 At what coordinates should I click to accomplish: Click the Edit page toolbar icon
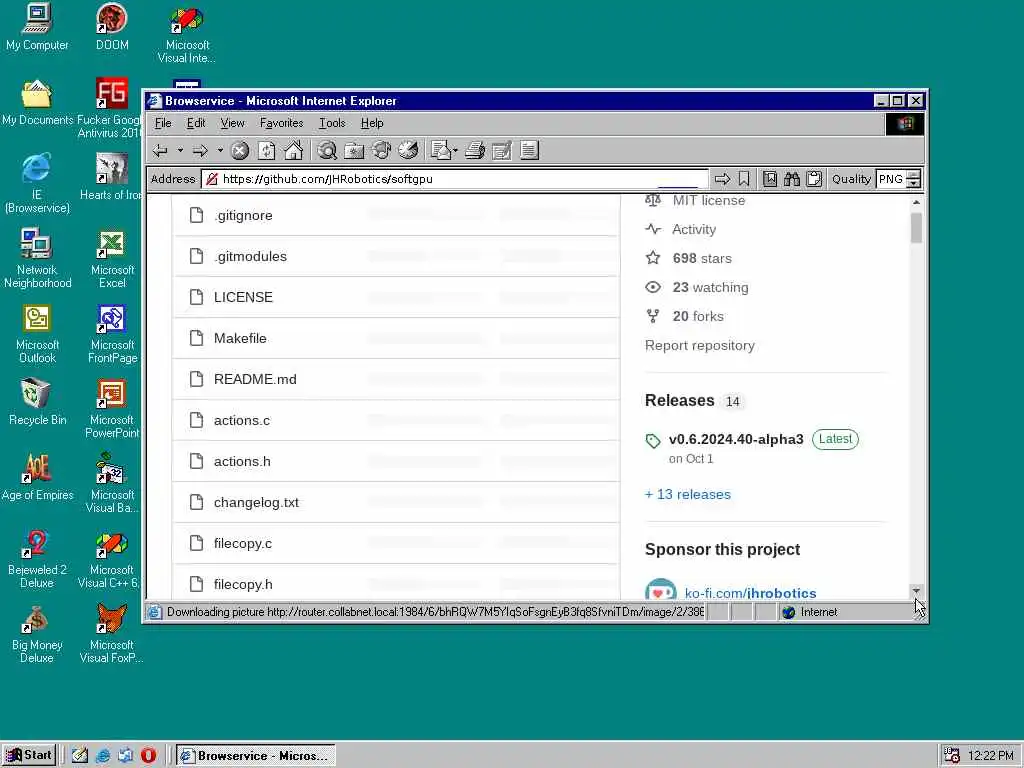[502, 151]
